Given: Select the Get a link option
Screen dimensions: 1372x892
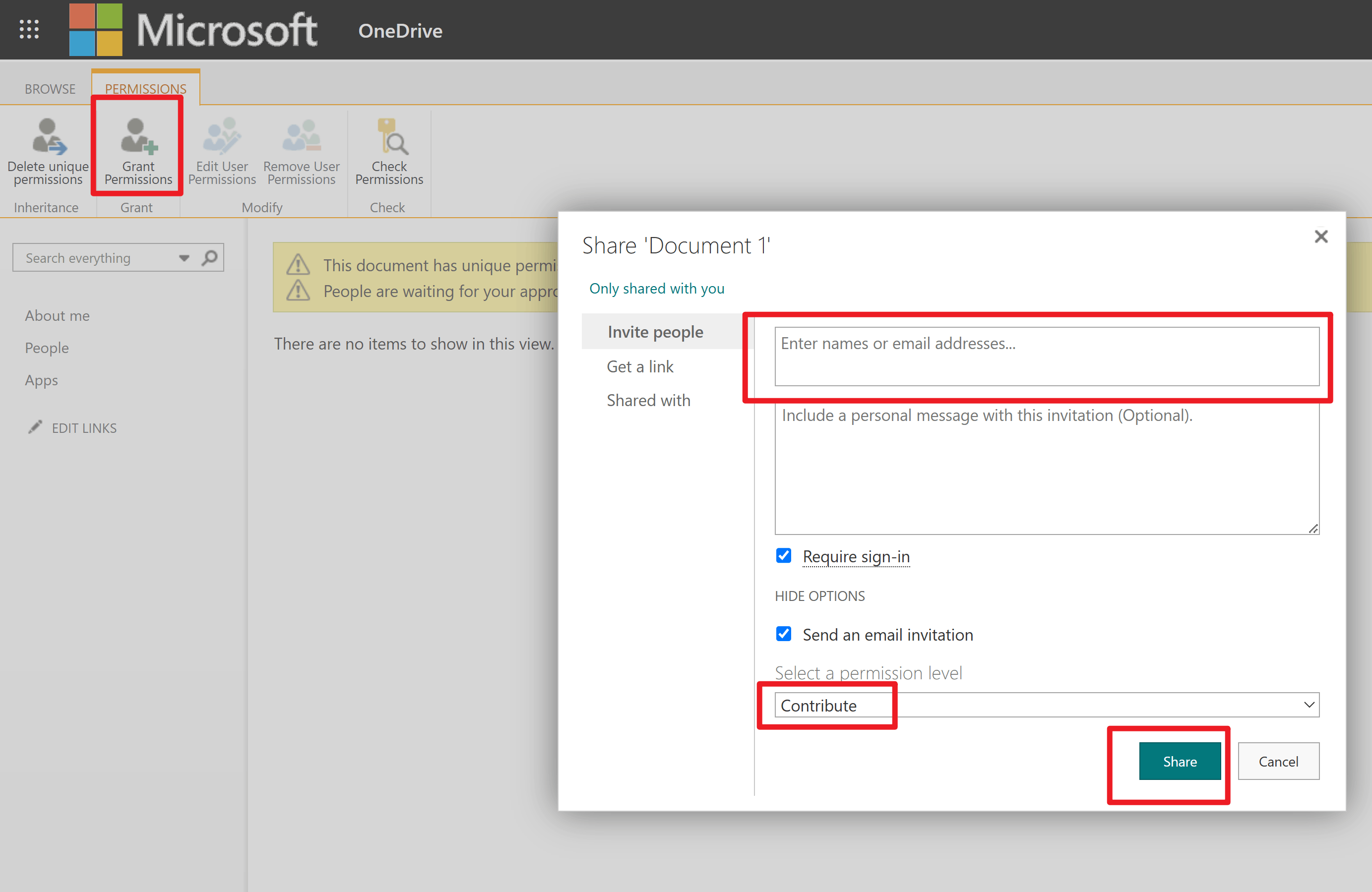Looking at the screenshot, I should [640, 366].
